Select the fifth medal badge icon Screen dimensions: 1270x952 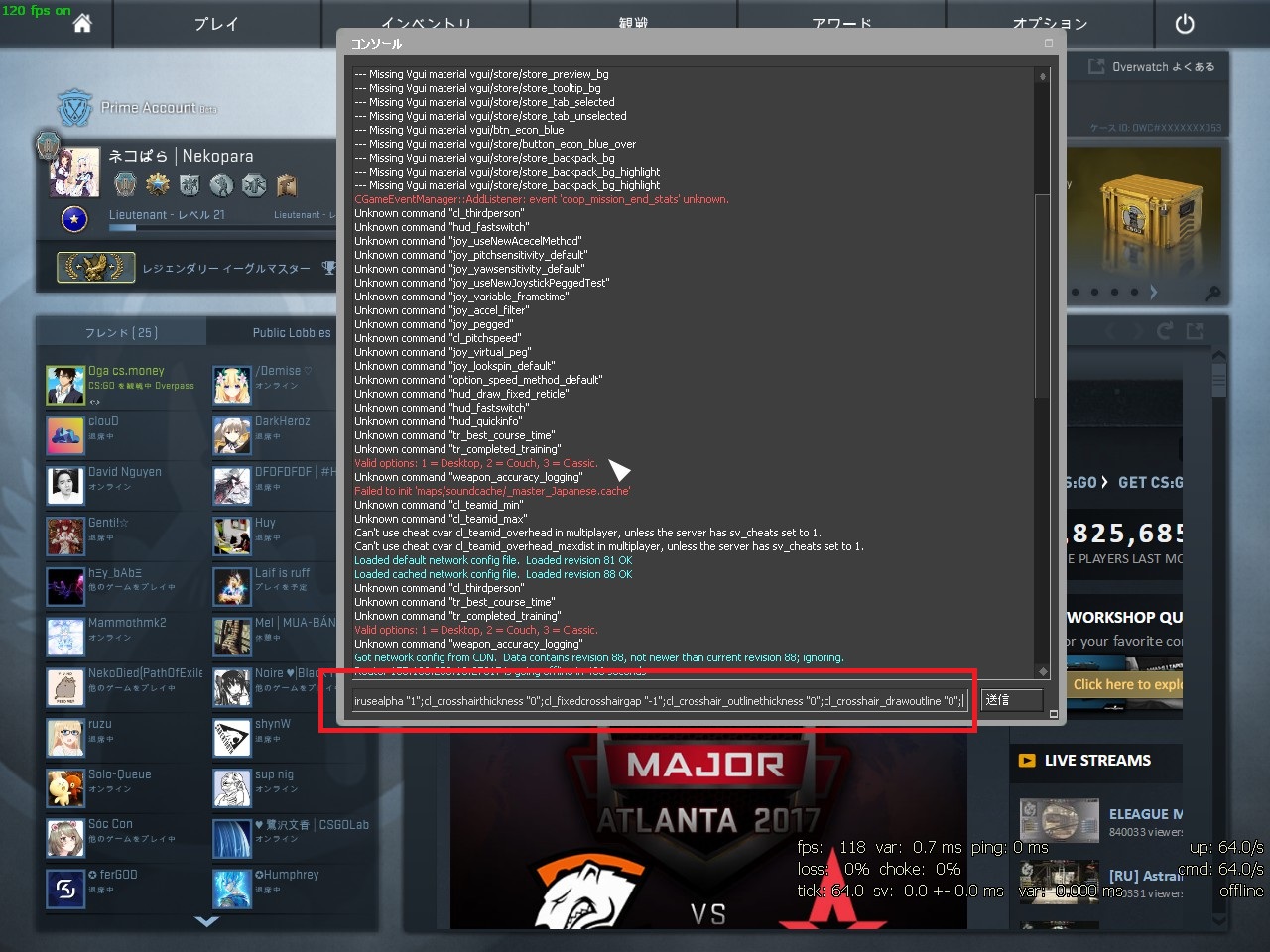[254, 184]
